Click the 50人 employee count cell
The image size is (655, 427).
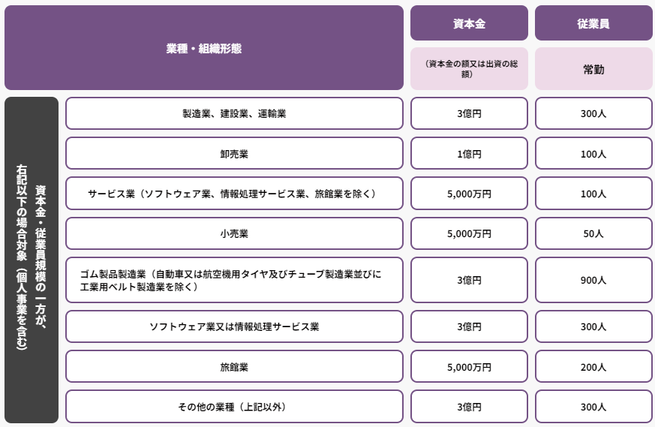pyautogui.click(x=592, y=234)
